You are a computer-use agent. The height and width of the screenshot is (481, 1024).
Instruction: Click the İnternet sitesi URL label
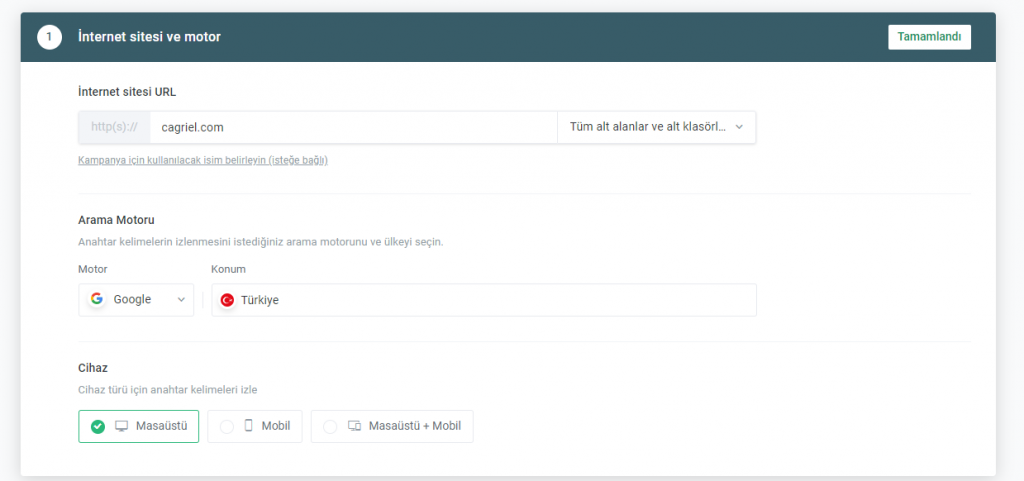(x=127, y=92)
